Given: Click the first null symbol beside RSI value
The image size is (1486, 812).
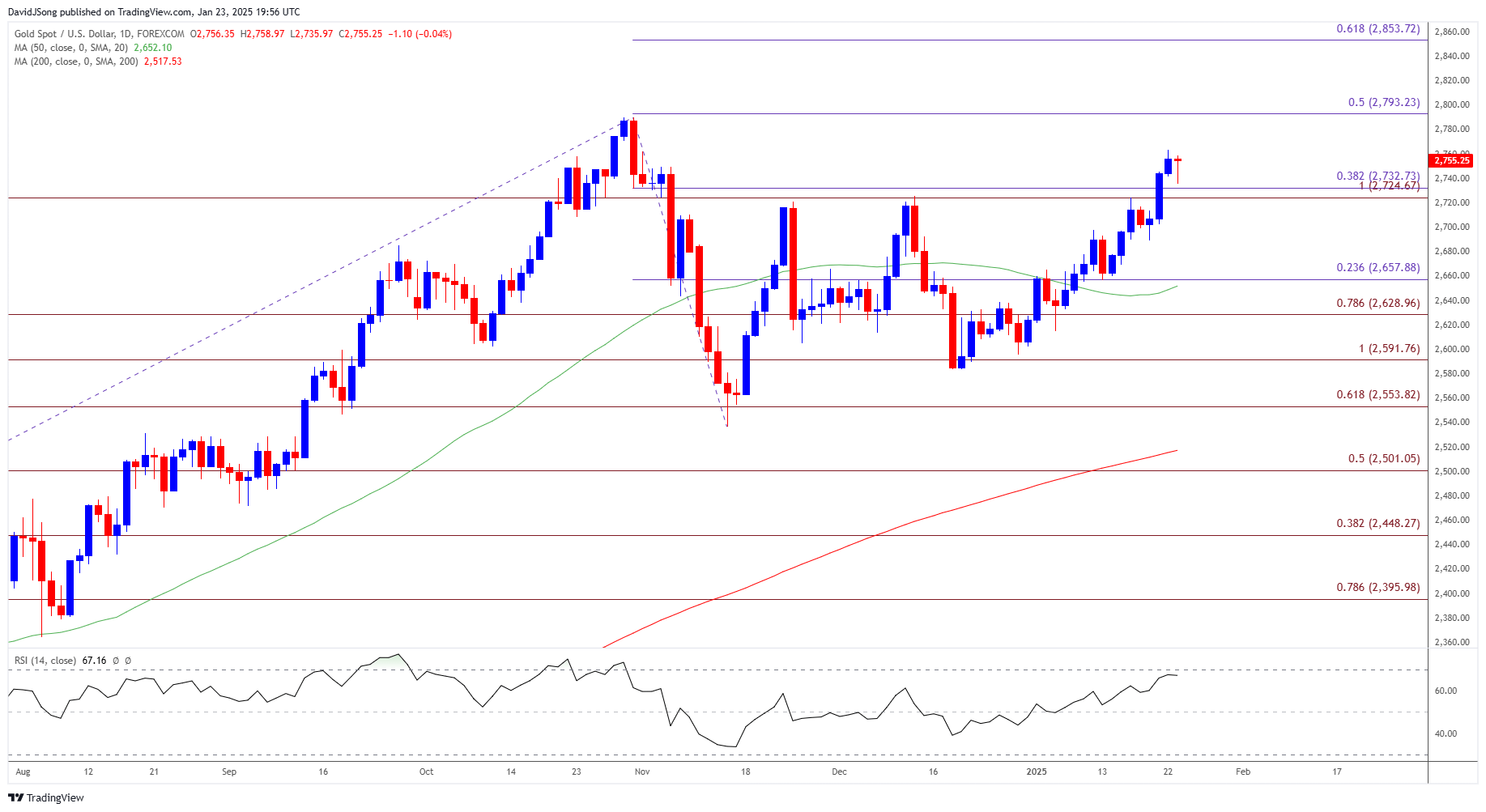Looking at the screenshot, I should [x=115, y=661].
